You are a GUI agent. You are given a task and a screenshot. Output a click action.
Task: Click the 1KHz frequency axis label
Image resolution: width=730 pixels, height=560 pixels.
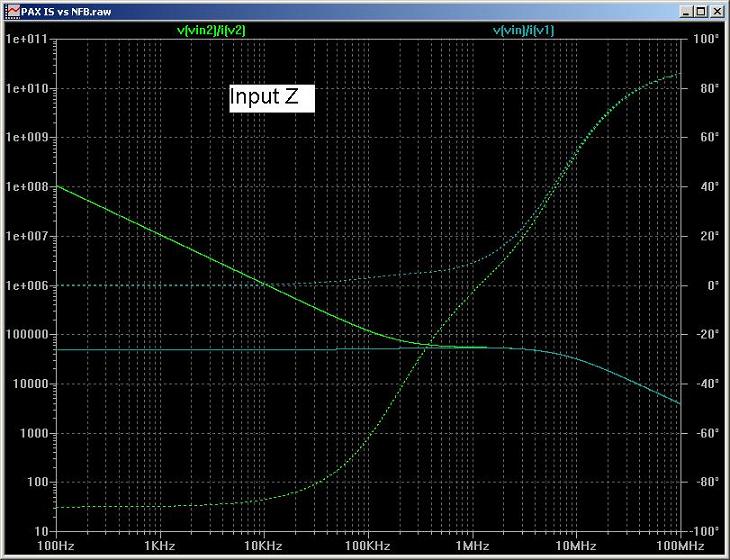click(160, 546)
